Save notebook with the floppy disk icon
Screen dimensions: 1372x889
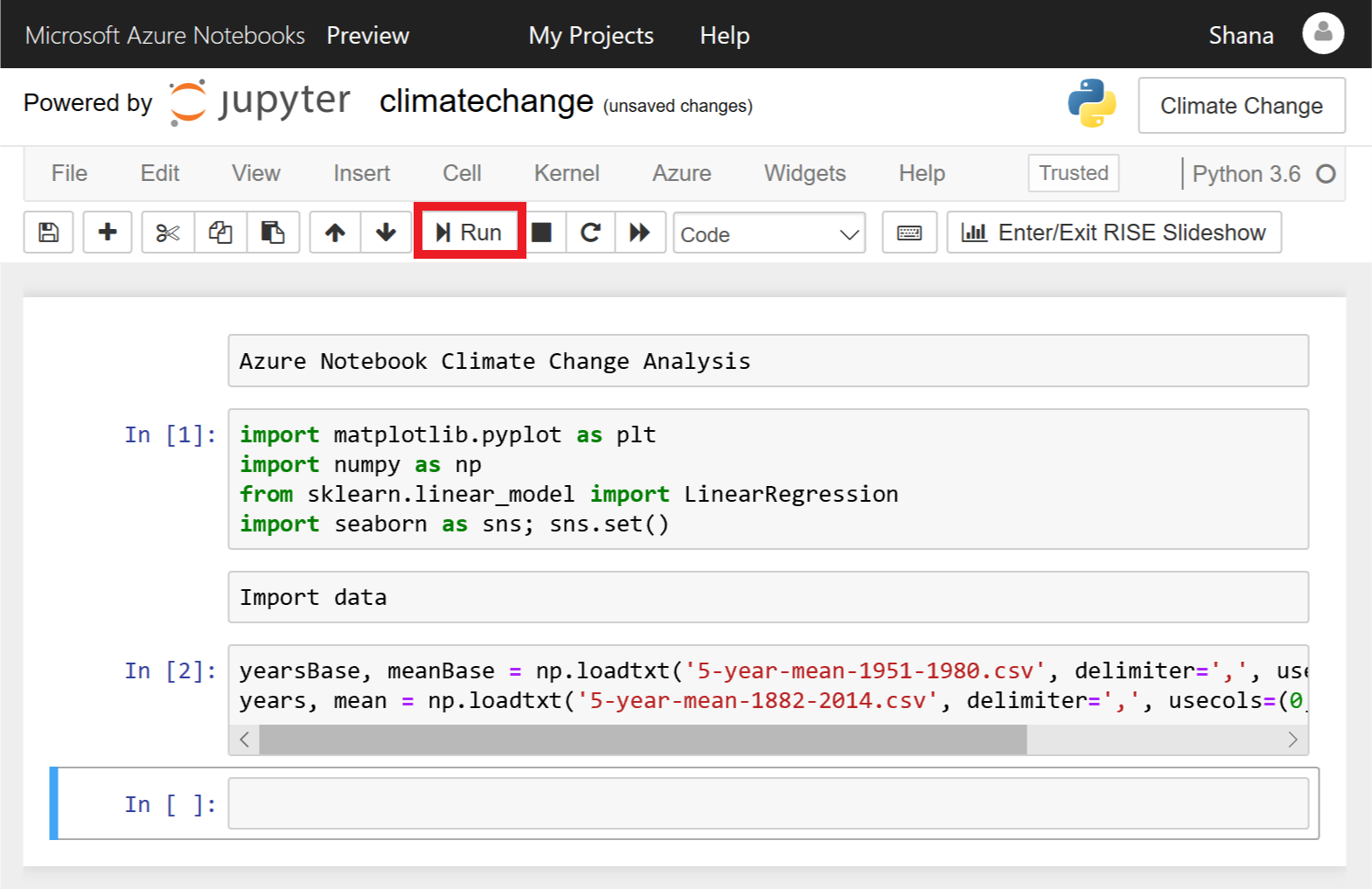tap(49, 233)
